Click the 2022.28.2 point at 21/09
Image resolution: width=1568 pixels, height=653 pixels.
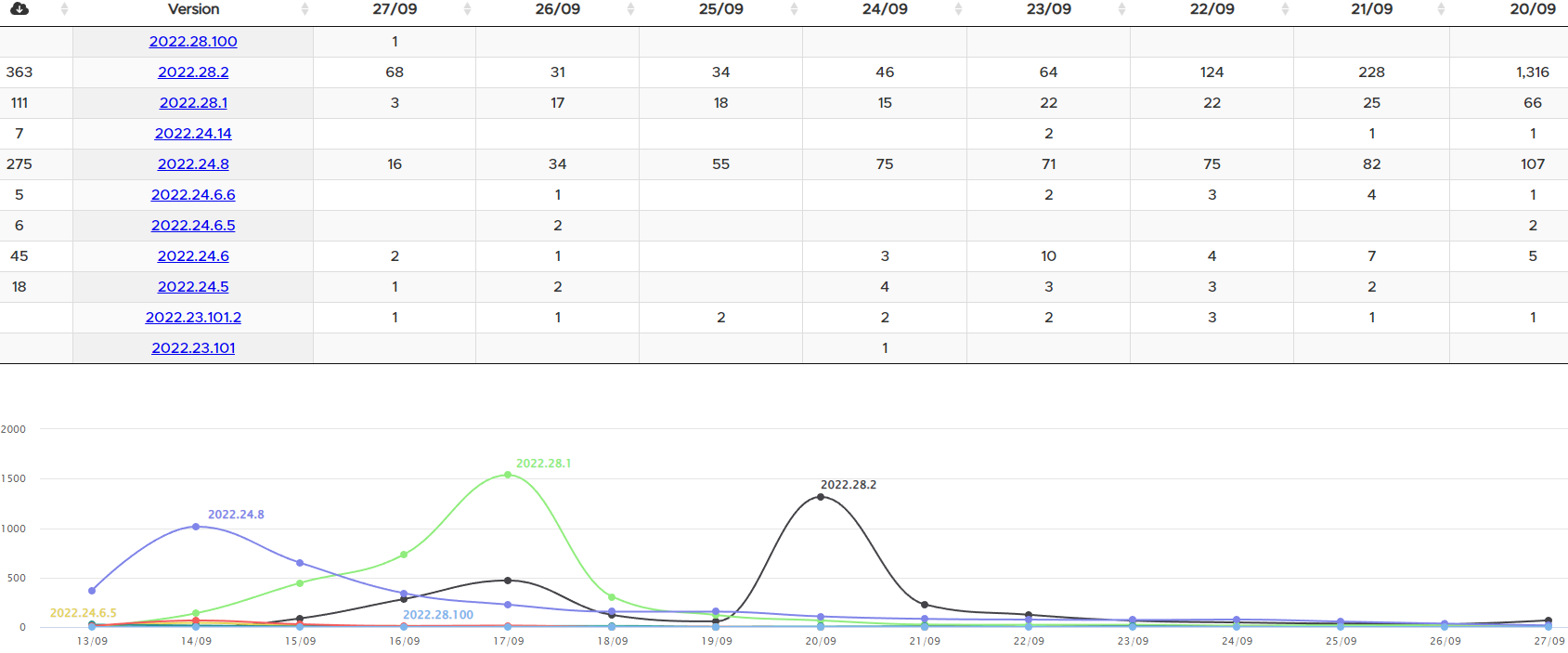[x=925, y=605]
